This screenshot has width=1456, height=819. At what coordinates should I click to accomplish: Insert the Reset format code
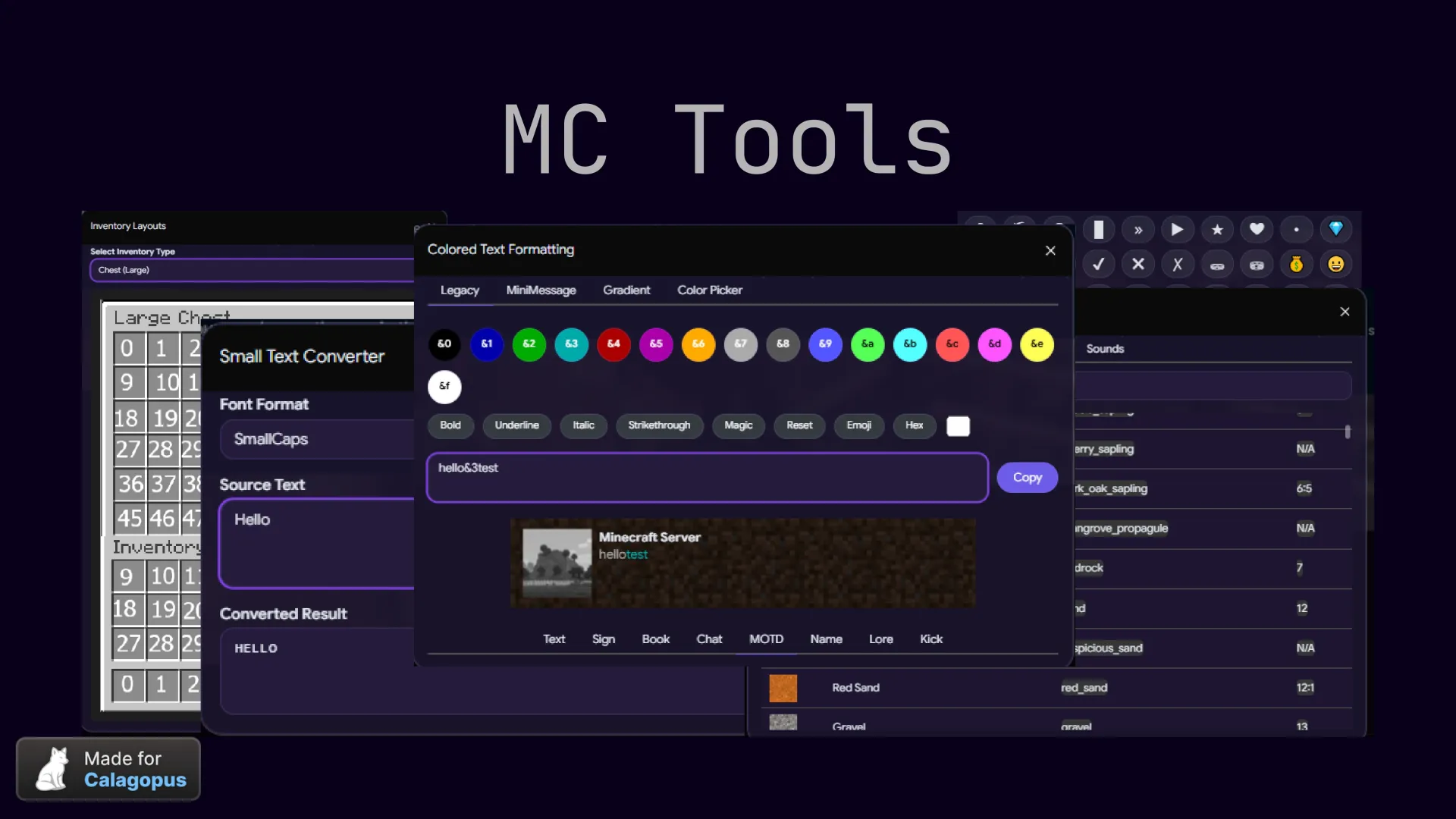(799, 425)
